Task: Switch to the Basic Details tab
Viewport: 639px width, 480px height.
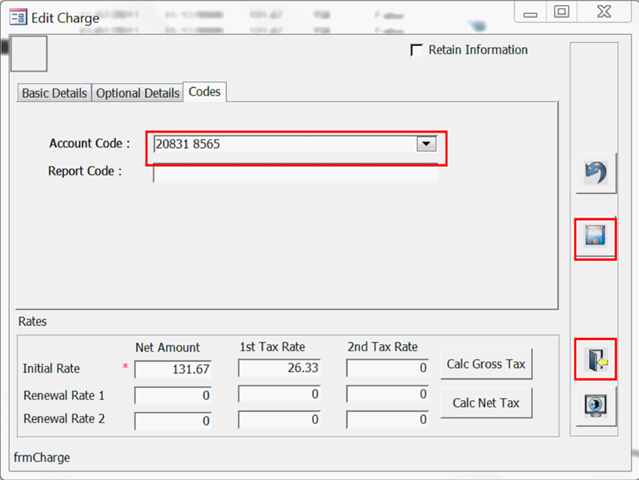Action: [x=55, y=93]
